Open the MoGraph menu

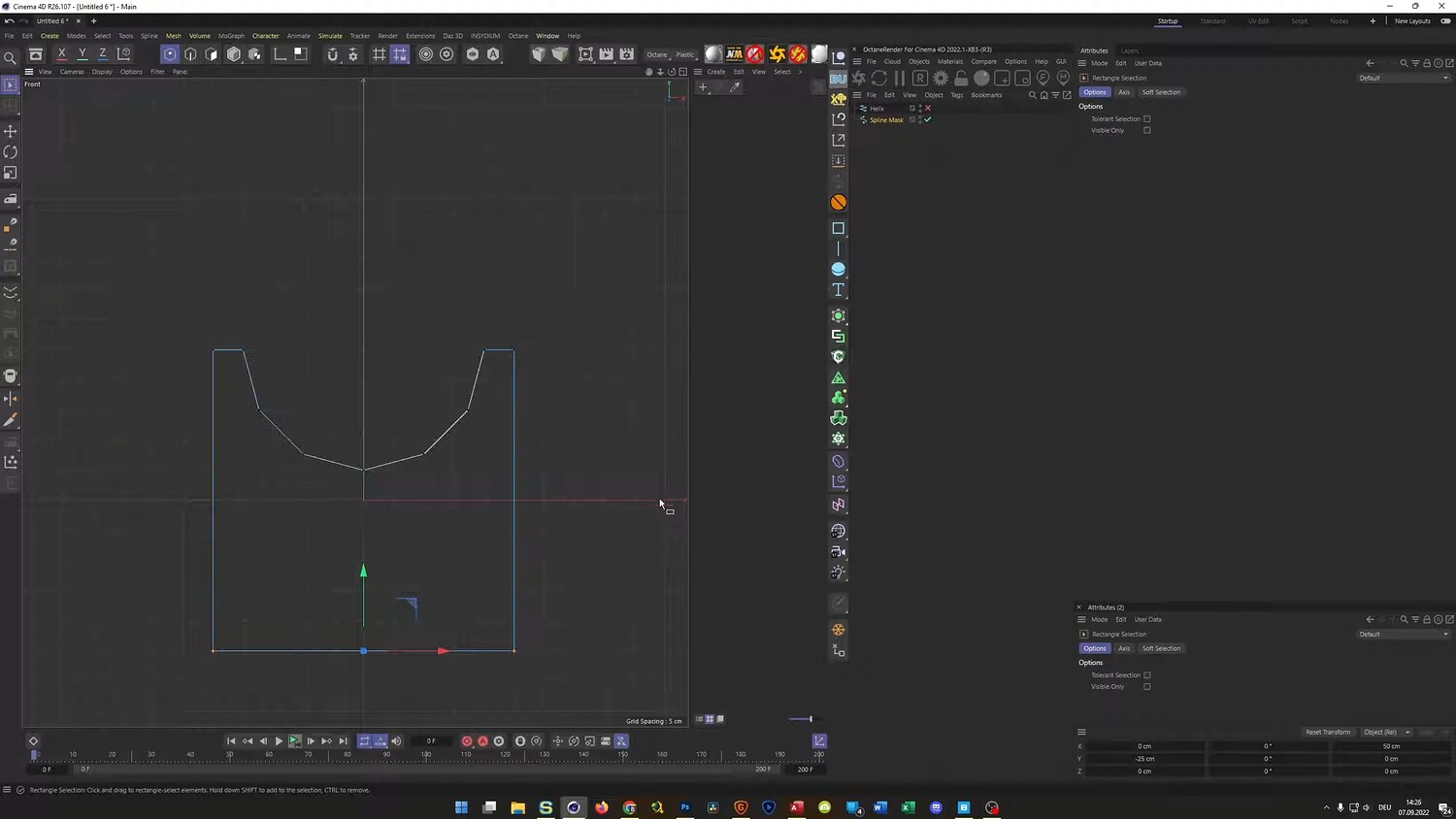point(231,36)
